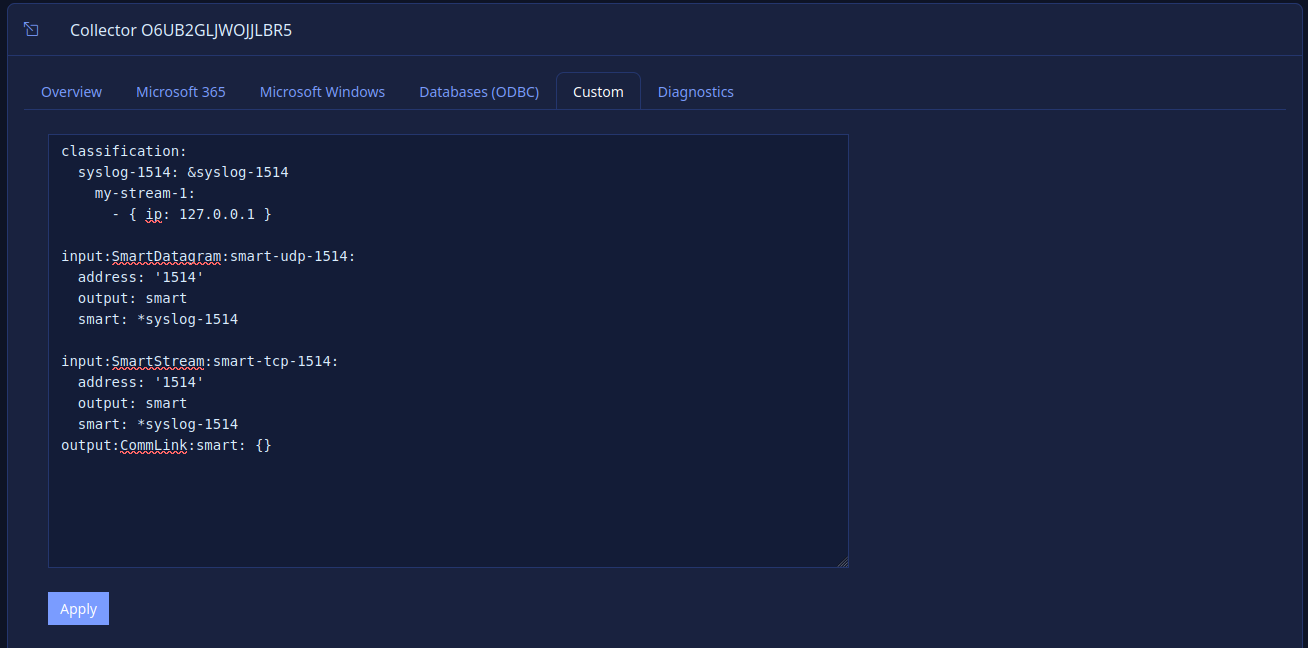Click the 'smart-tcp-1514' input name
The image size is (1308, 648).
271,361
